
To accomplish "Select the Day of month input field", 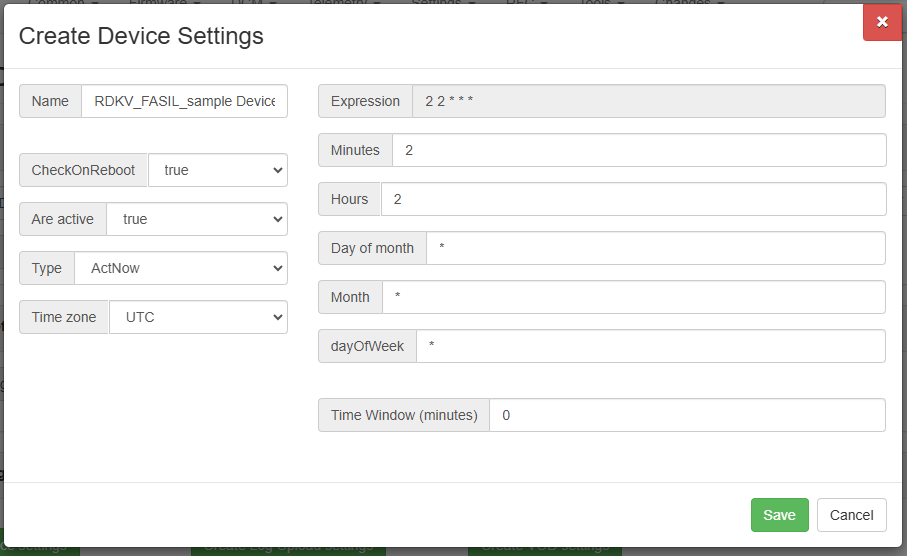I will 656,248.
